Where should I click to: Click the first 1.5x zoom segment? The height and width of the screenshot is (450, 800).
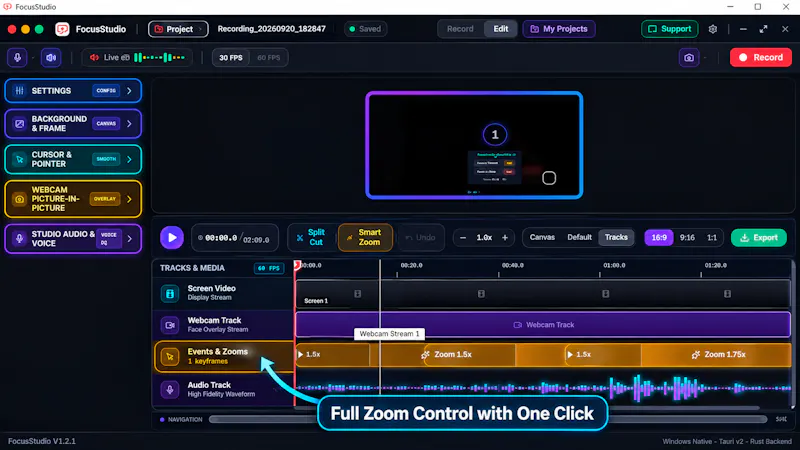[333, 355]
